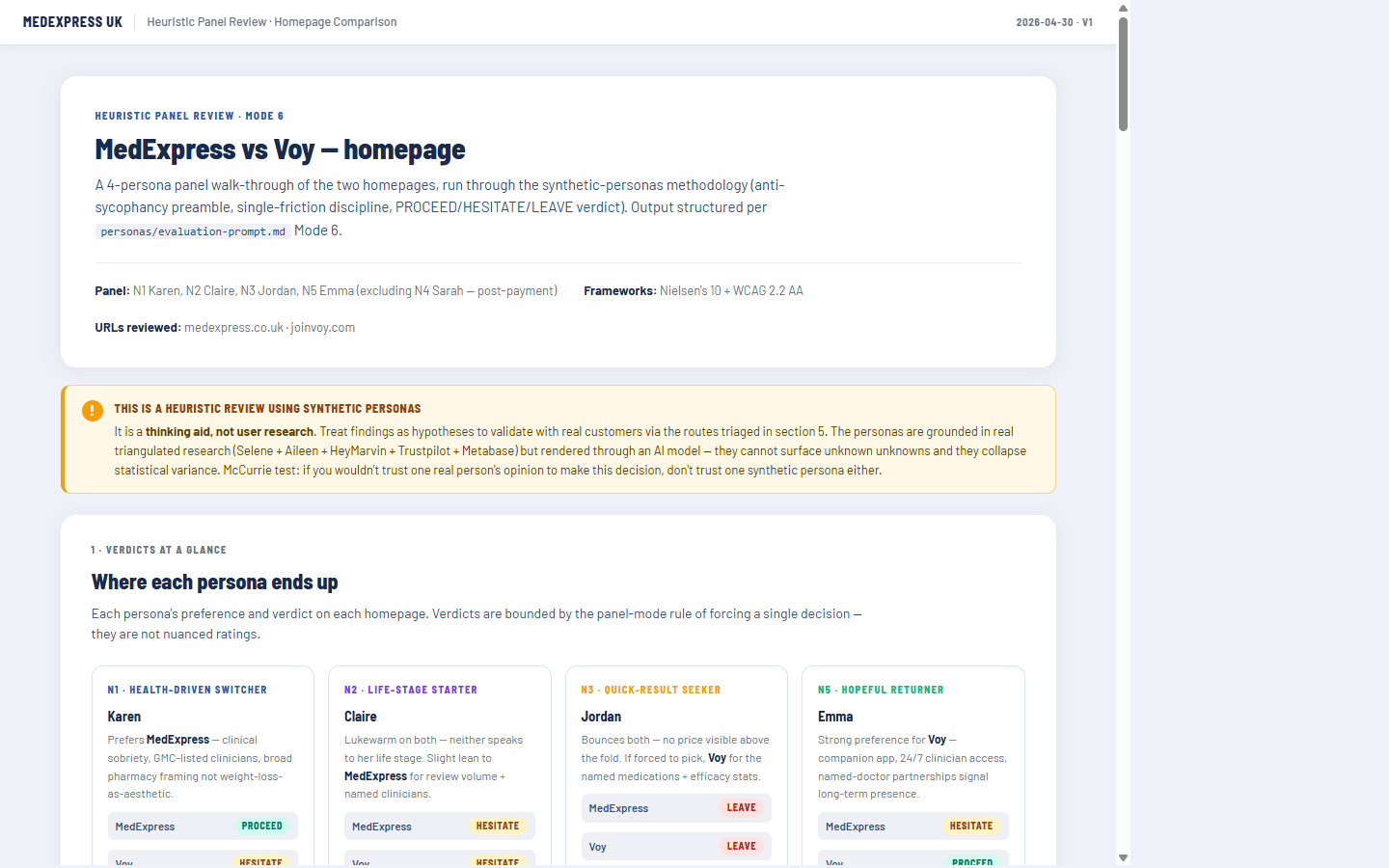Click the MEDEXPRESS UK header logo
This screenshot has height=868, width=1389.
click(72, 22)
